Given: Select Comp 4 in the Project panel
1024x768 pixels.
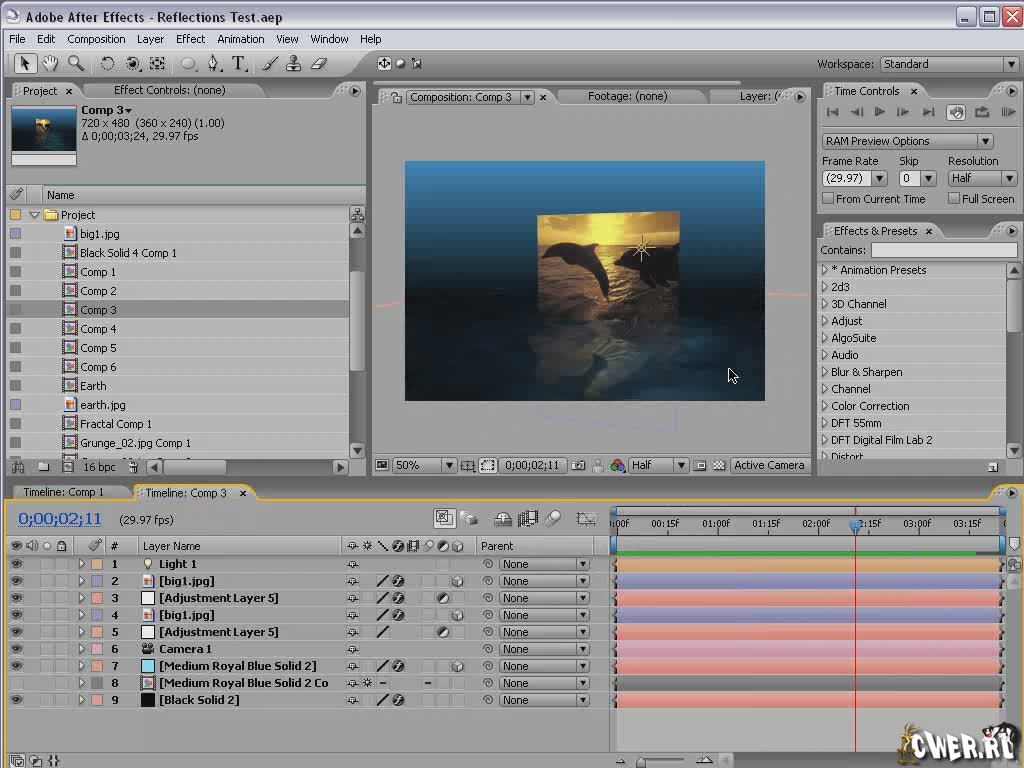Looking at the screenshot, I should click(x=98, y=329).
